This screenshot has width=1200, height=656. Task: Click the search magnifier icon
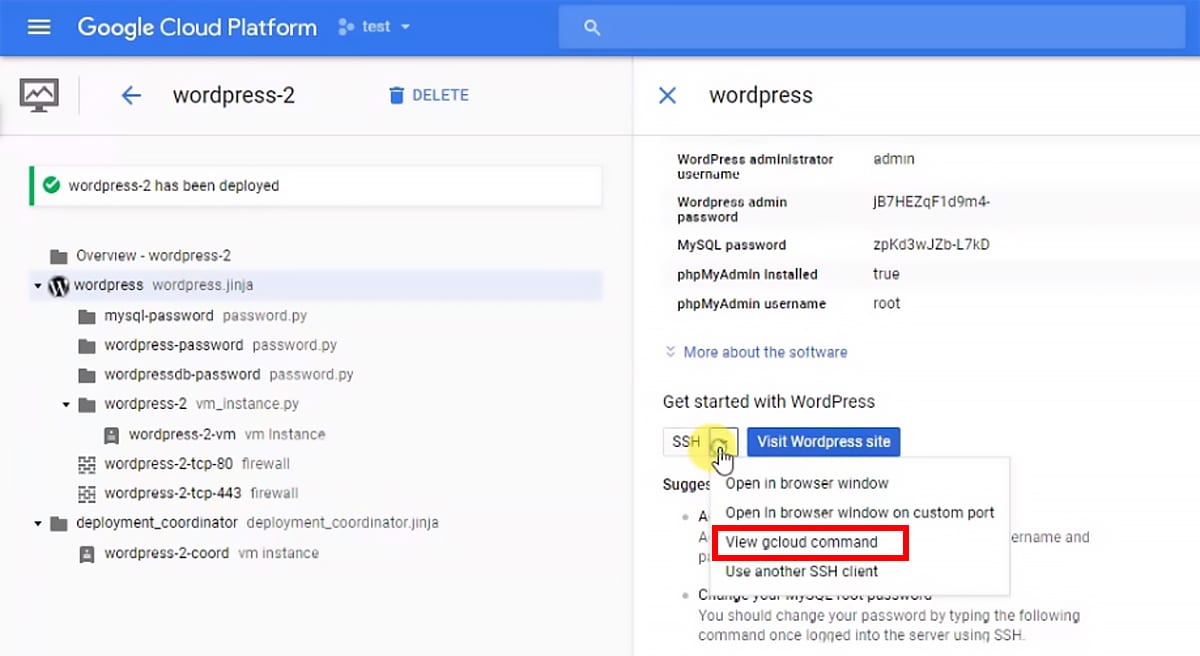[x=592, y=28]
